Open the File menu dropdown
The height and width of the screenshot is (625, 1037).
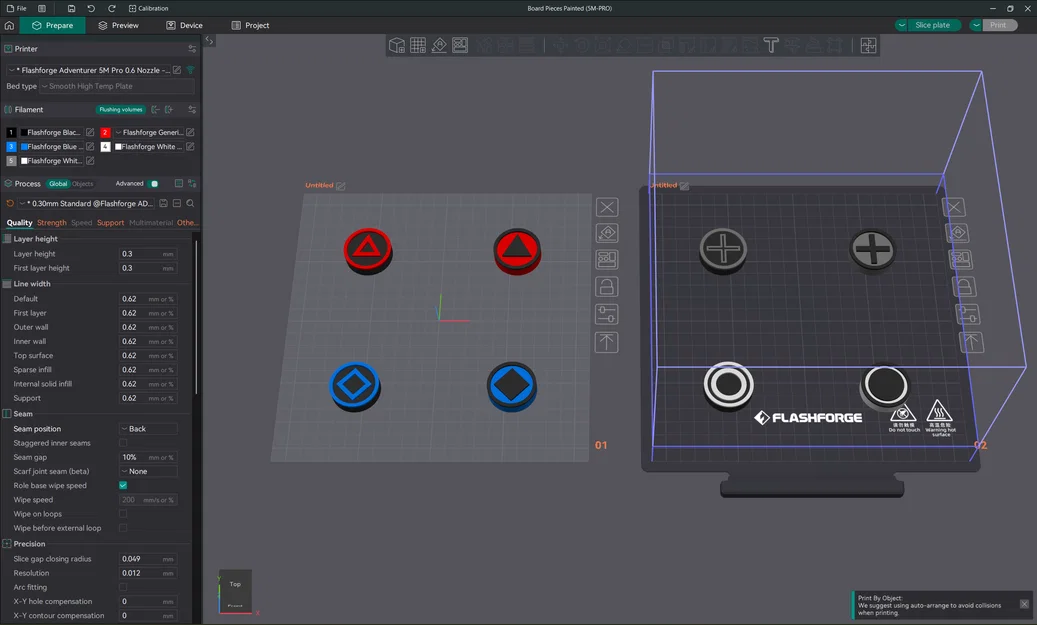tap(17, 9)
